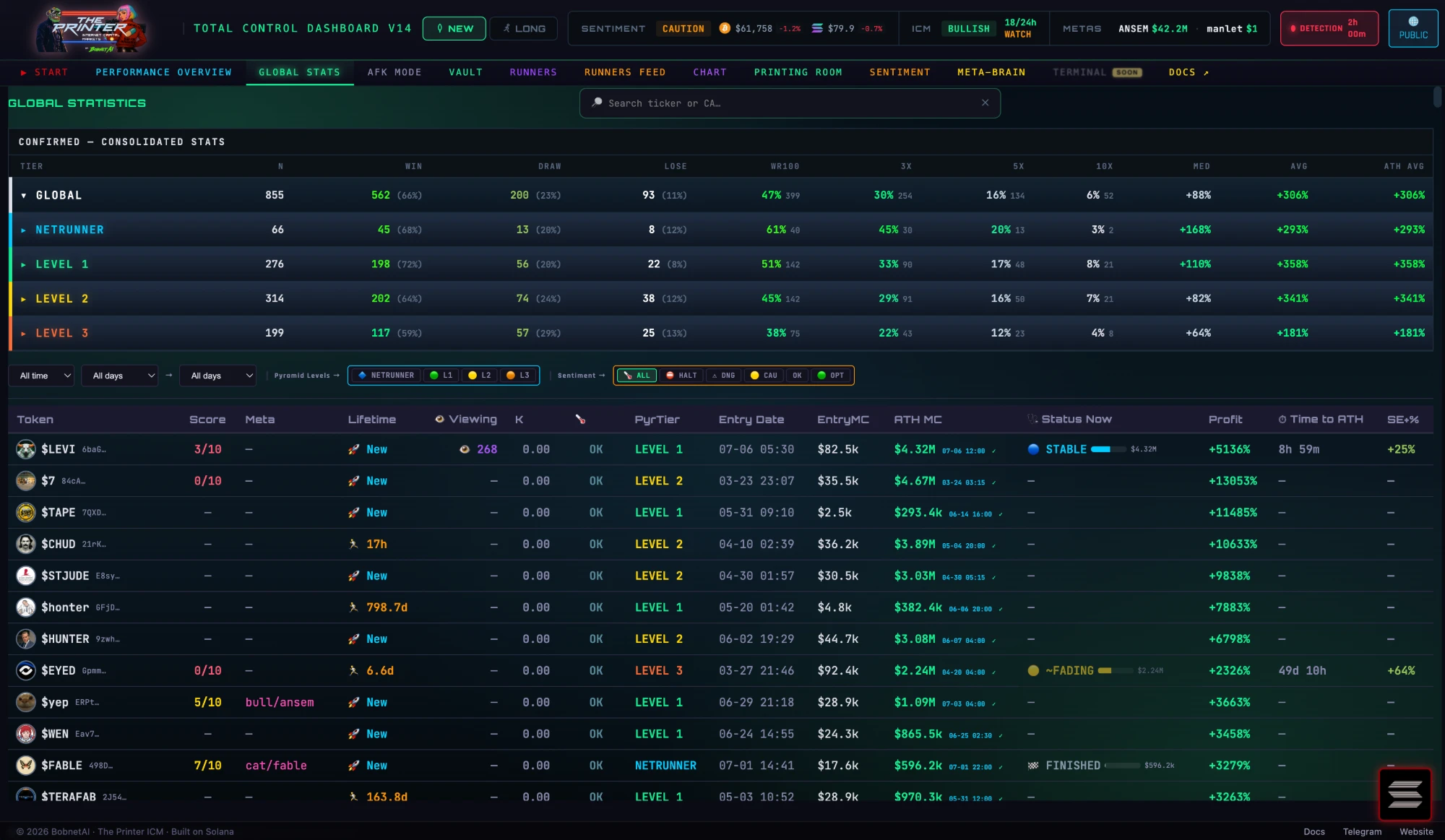1445x840 pixels.
Task: Select the HALT sentiment filter
Action: click(681, 376)
